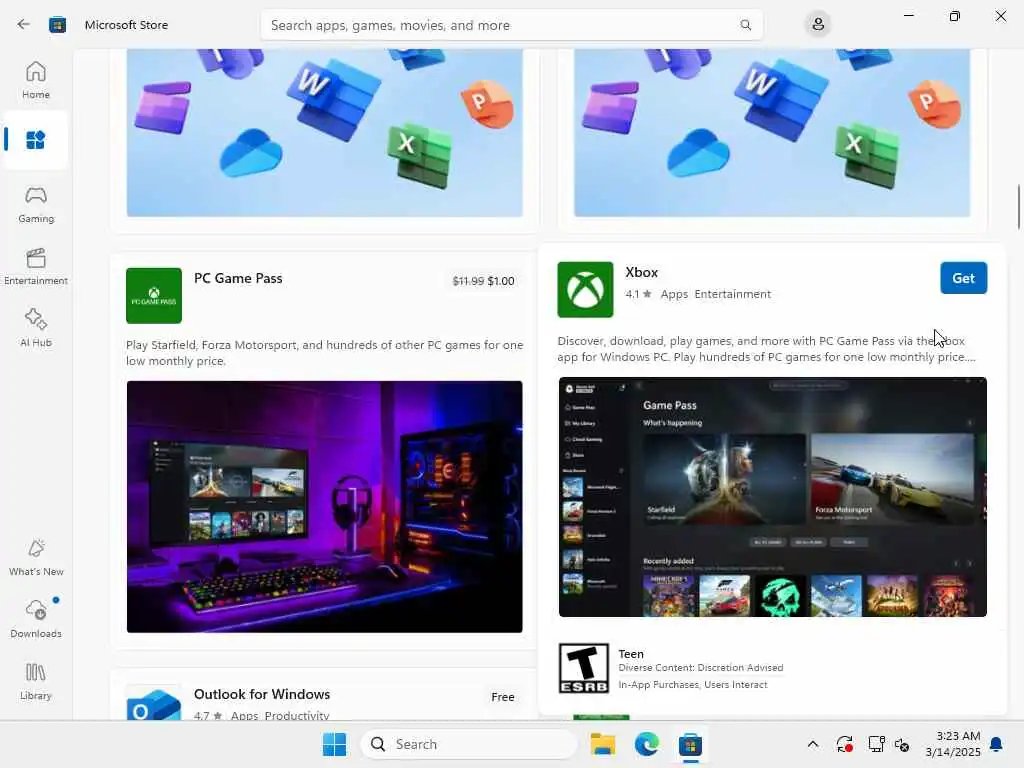Click the search magnifier icon

pos(745,25)
